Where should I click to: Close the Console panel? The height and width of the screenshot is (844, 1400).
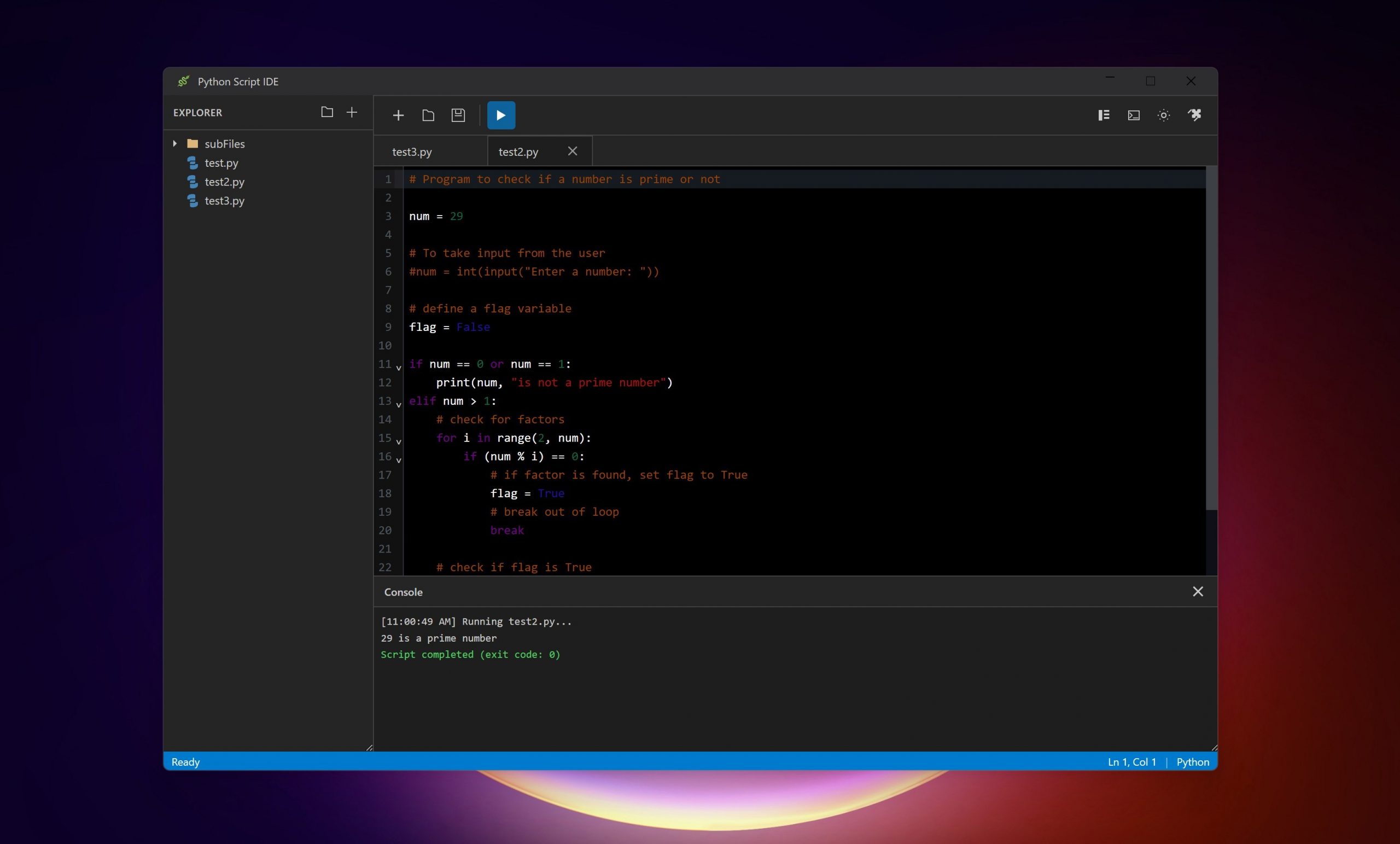[1198, 592]
